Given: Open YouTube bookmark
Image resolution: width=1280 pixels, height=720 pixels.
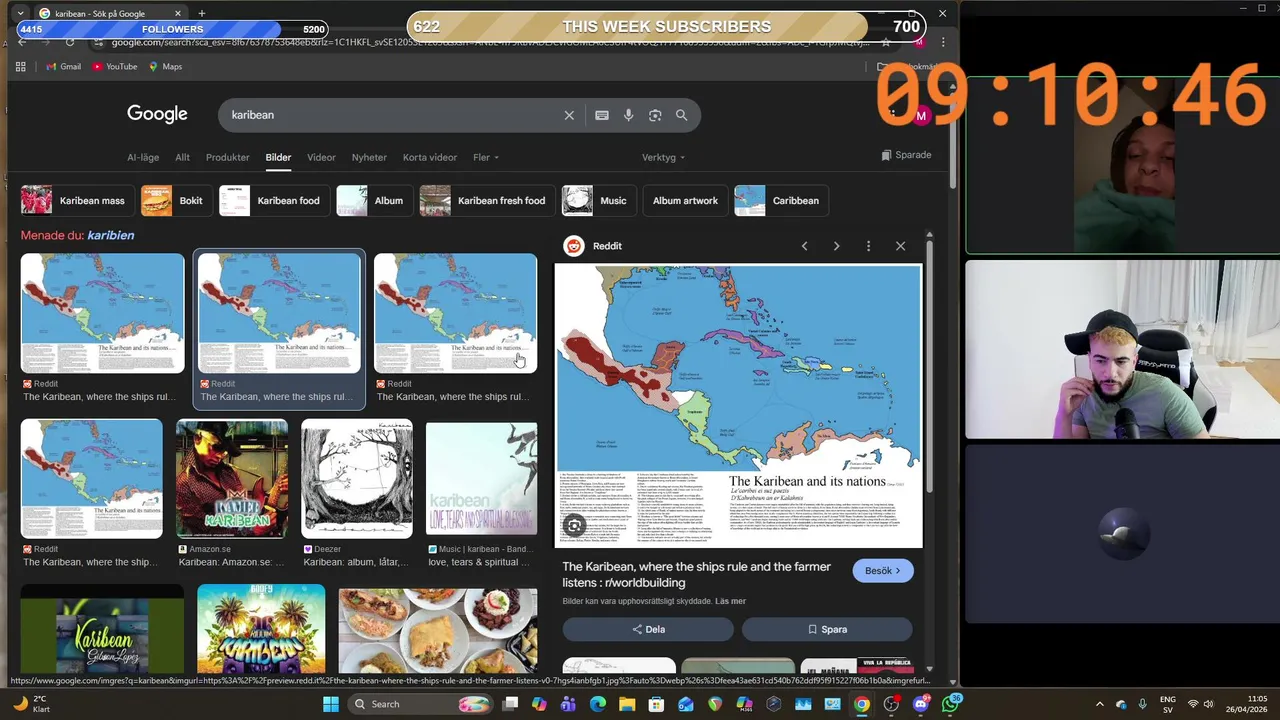Looking at the screenshot, I should pyautogui.click(x=115, y=67).
